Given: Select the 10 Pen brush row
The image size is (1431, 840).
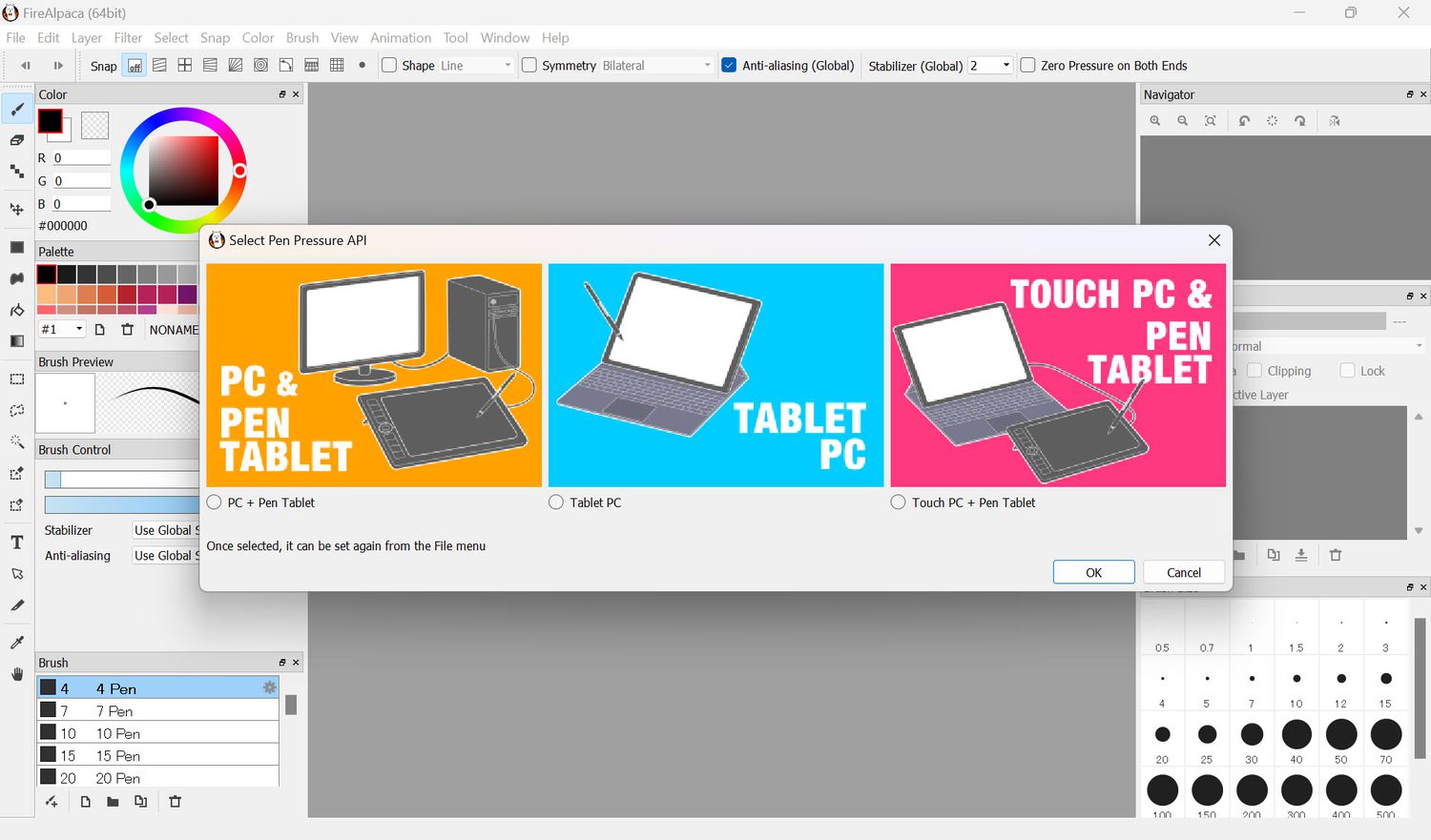Looking at the screenshot, I should 157,733.
